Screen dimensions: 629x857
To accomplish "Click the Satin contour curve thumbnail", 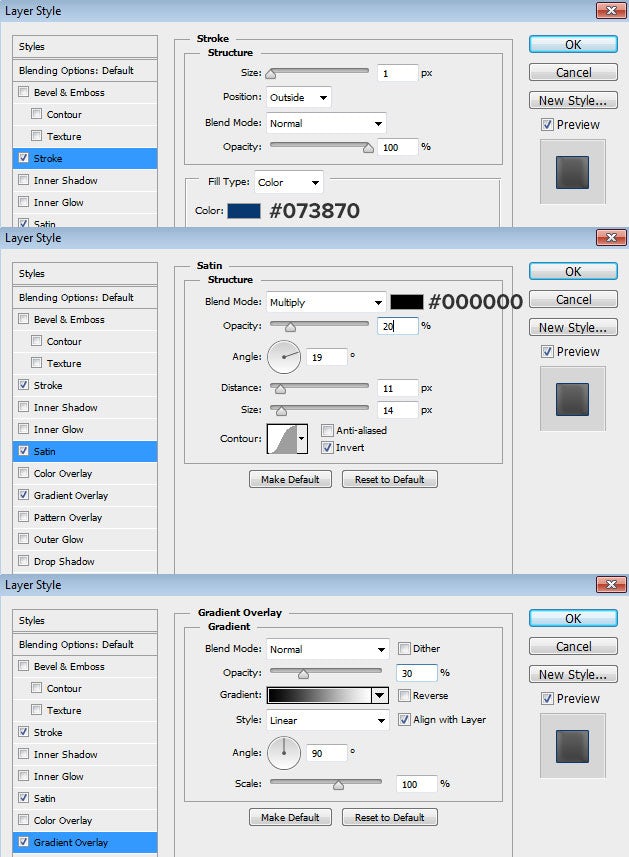I will (282, 438).
